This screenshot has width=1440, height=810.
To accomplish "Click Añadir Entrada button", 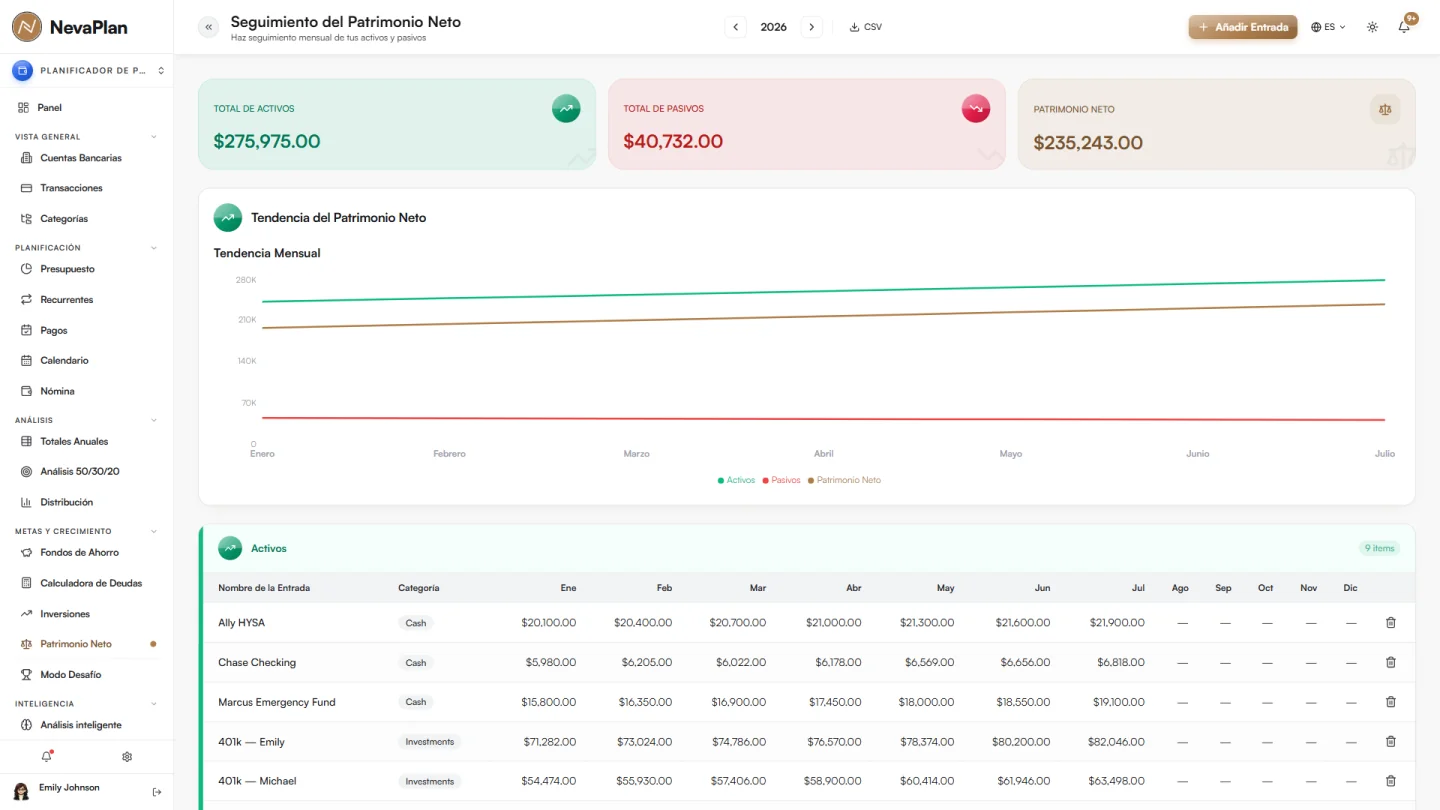I will click(x=1243, y=27).
